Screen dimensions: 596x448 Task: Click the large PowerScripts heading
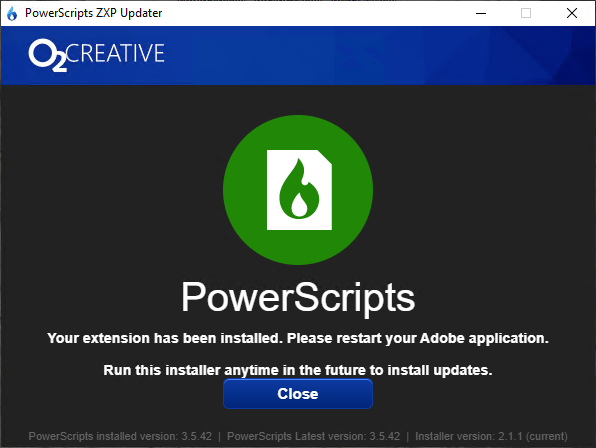click(298, 298)
